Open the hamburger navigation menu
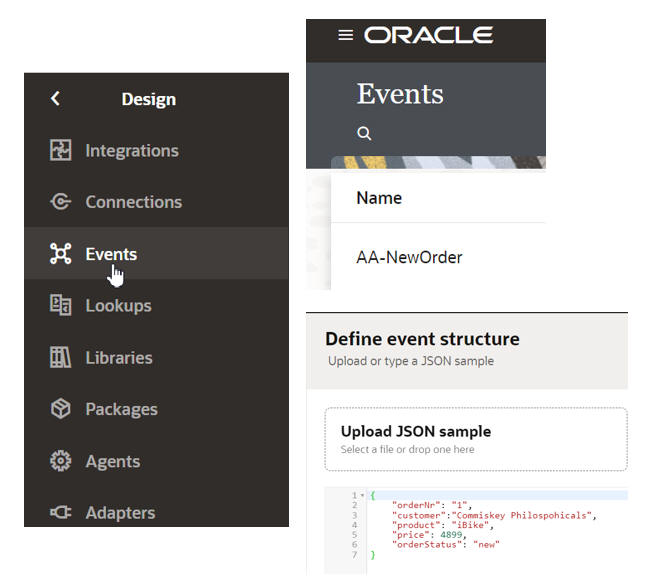 click(x=346, y=35)
